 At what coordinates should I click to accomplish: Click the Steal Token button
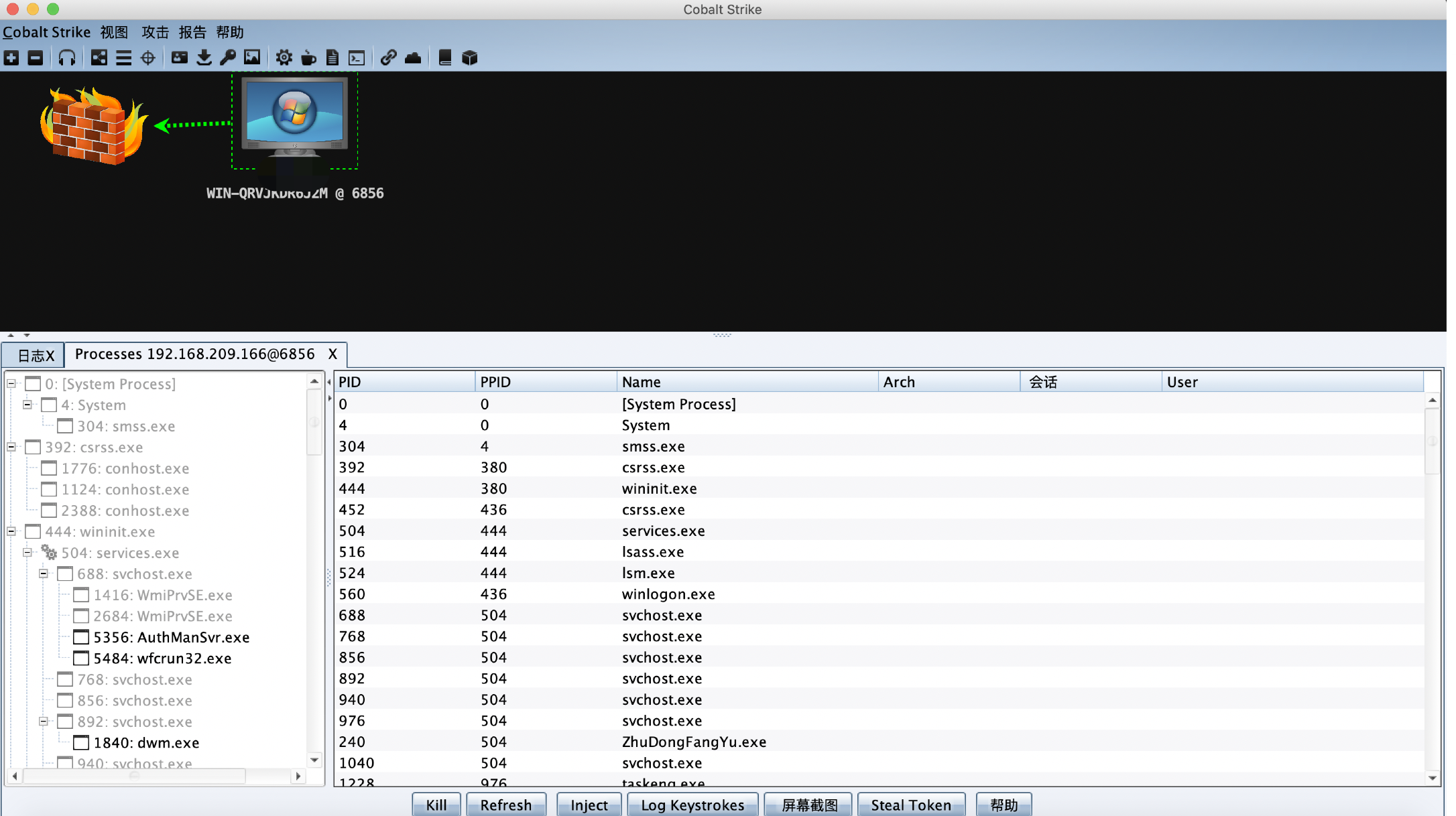click(x=910, y=805)
